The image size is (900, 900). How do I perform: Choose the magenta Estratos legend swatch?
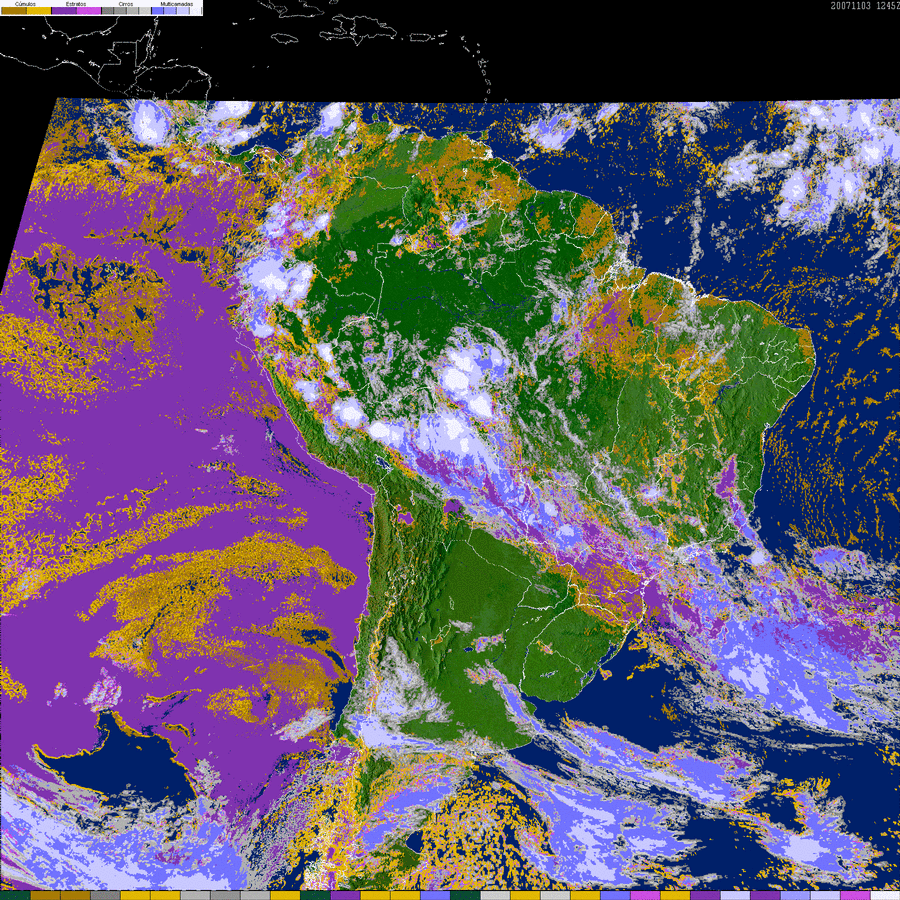[89, 11]
